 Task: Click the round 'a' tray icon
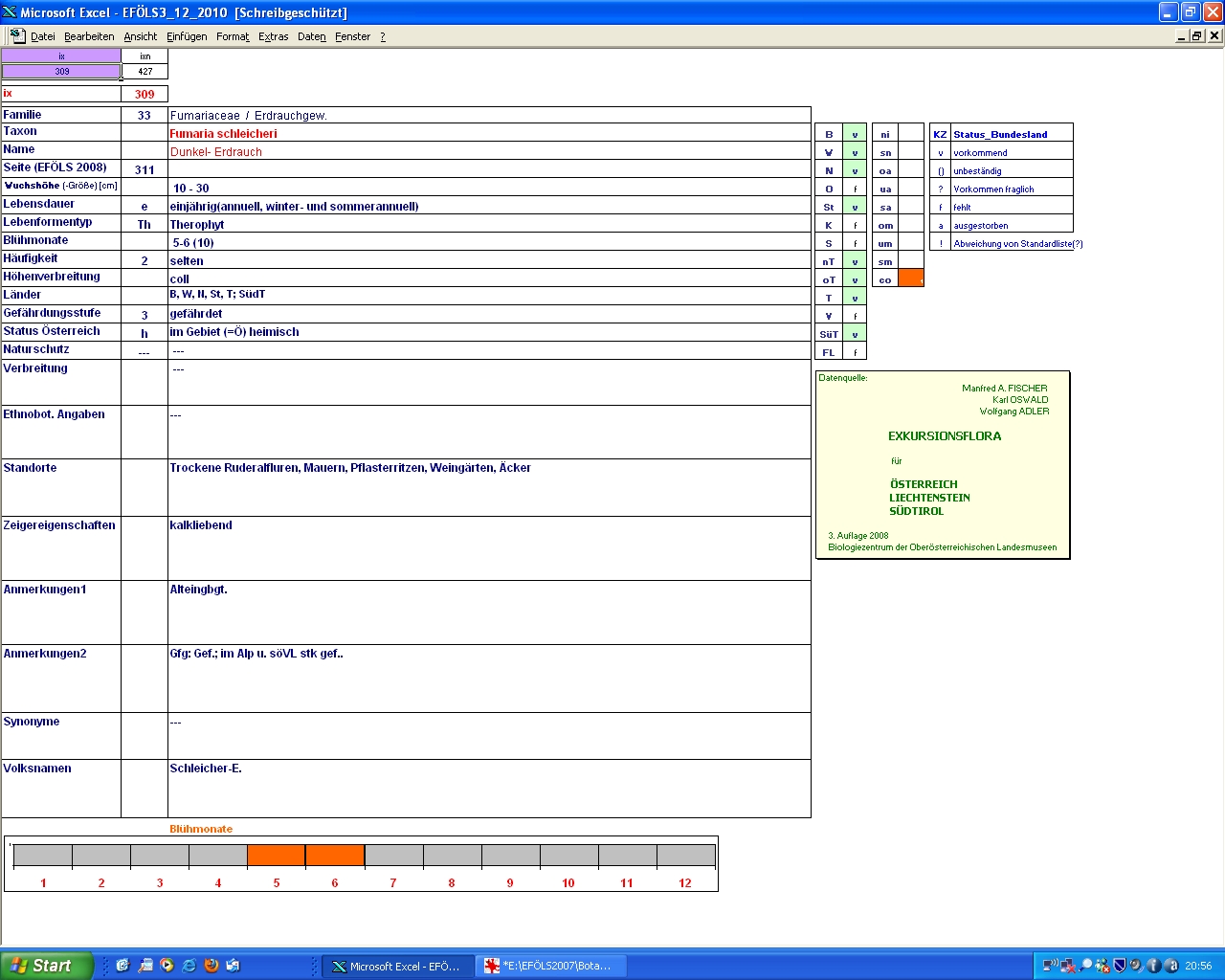[1170, 966]
